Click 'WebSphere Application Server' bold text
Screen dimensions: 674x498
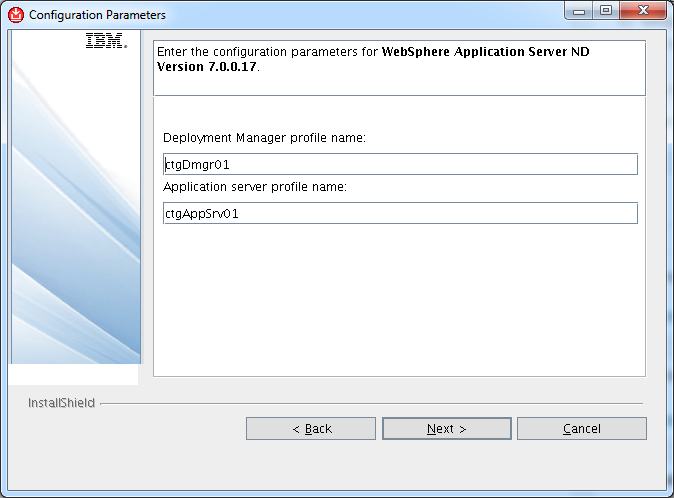tap(475, 52)
